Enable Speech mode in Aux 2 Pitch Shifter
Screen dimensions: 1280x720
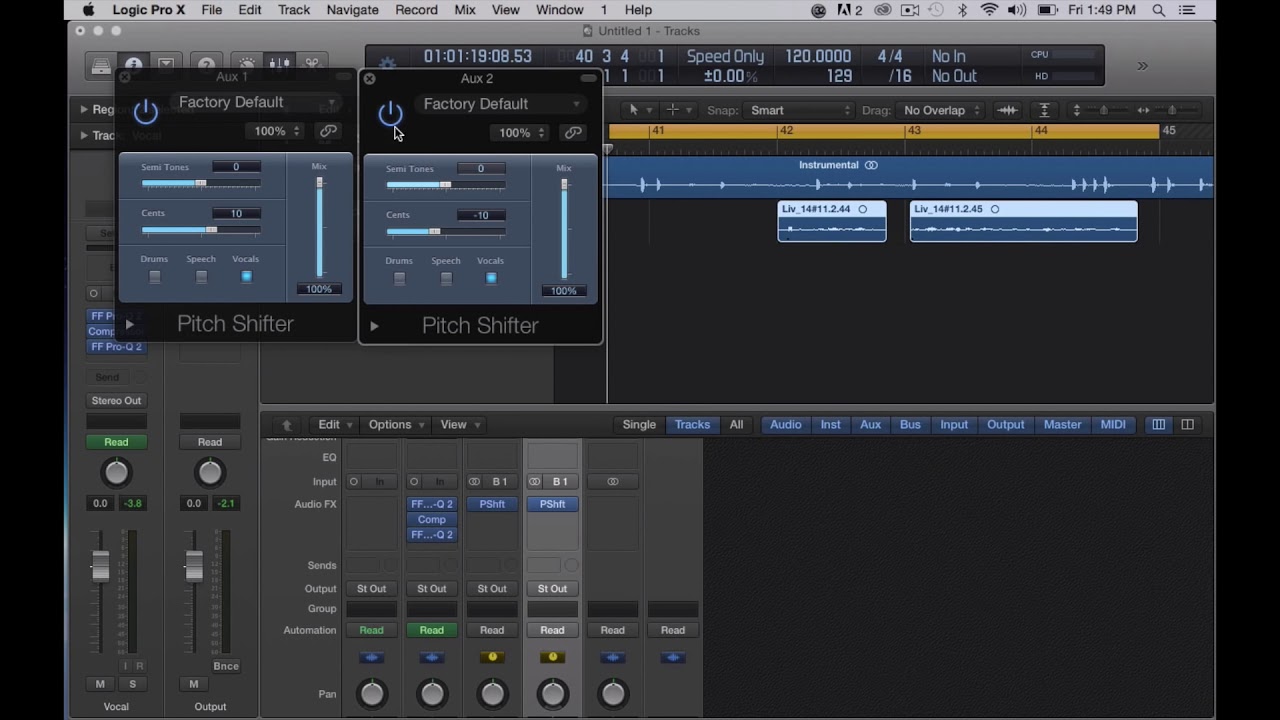click(446, 278)
